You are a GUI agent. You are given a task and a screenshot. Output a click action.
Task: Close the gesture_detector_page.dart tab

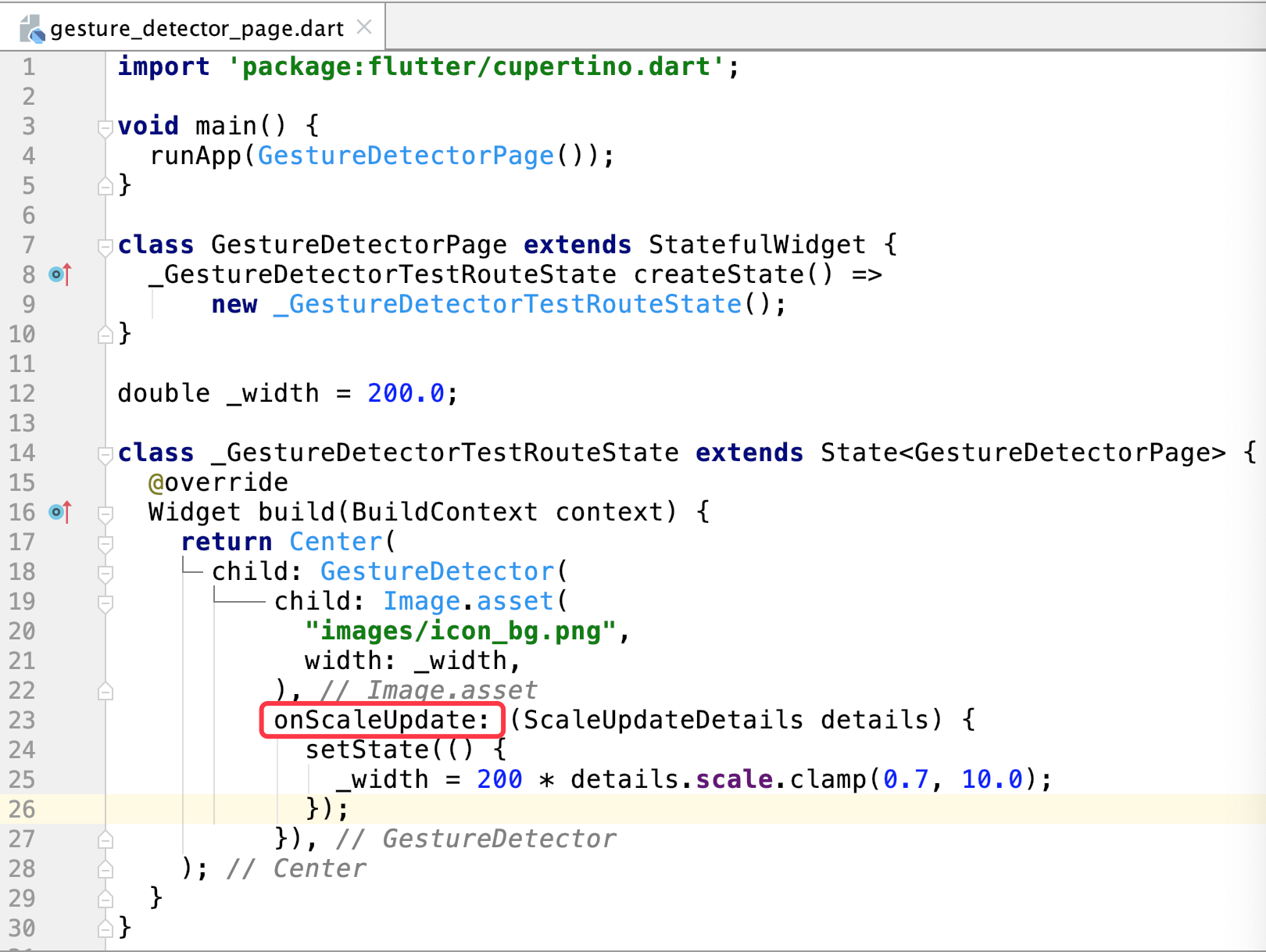point(364,26)
